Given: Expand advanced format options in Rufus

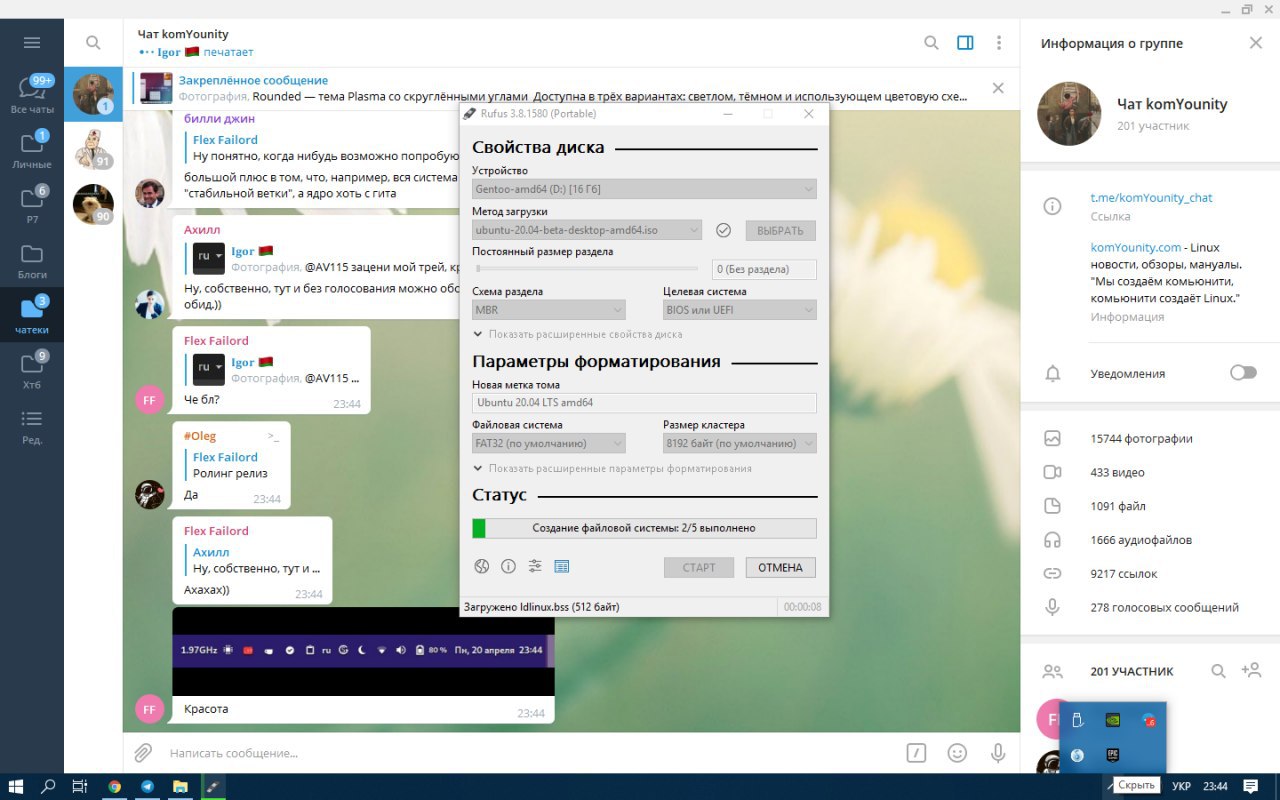Looking at the screenshot, I should pyautogui.click(x=612, y=468).
